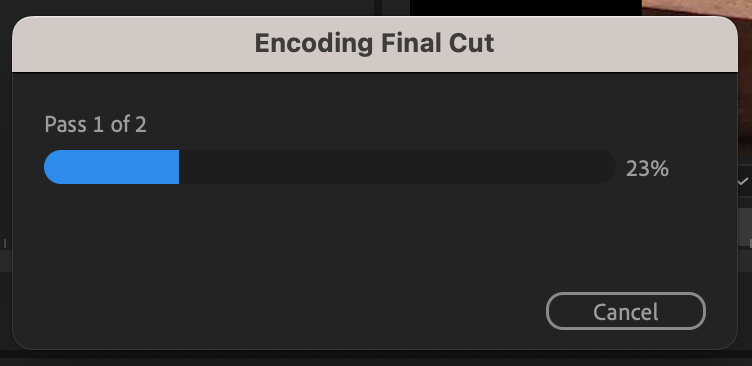
Task: Click the dark panel in top-left background
Action: coord(187,7)
